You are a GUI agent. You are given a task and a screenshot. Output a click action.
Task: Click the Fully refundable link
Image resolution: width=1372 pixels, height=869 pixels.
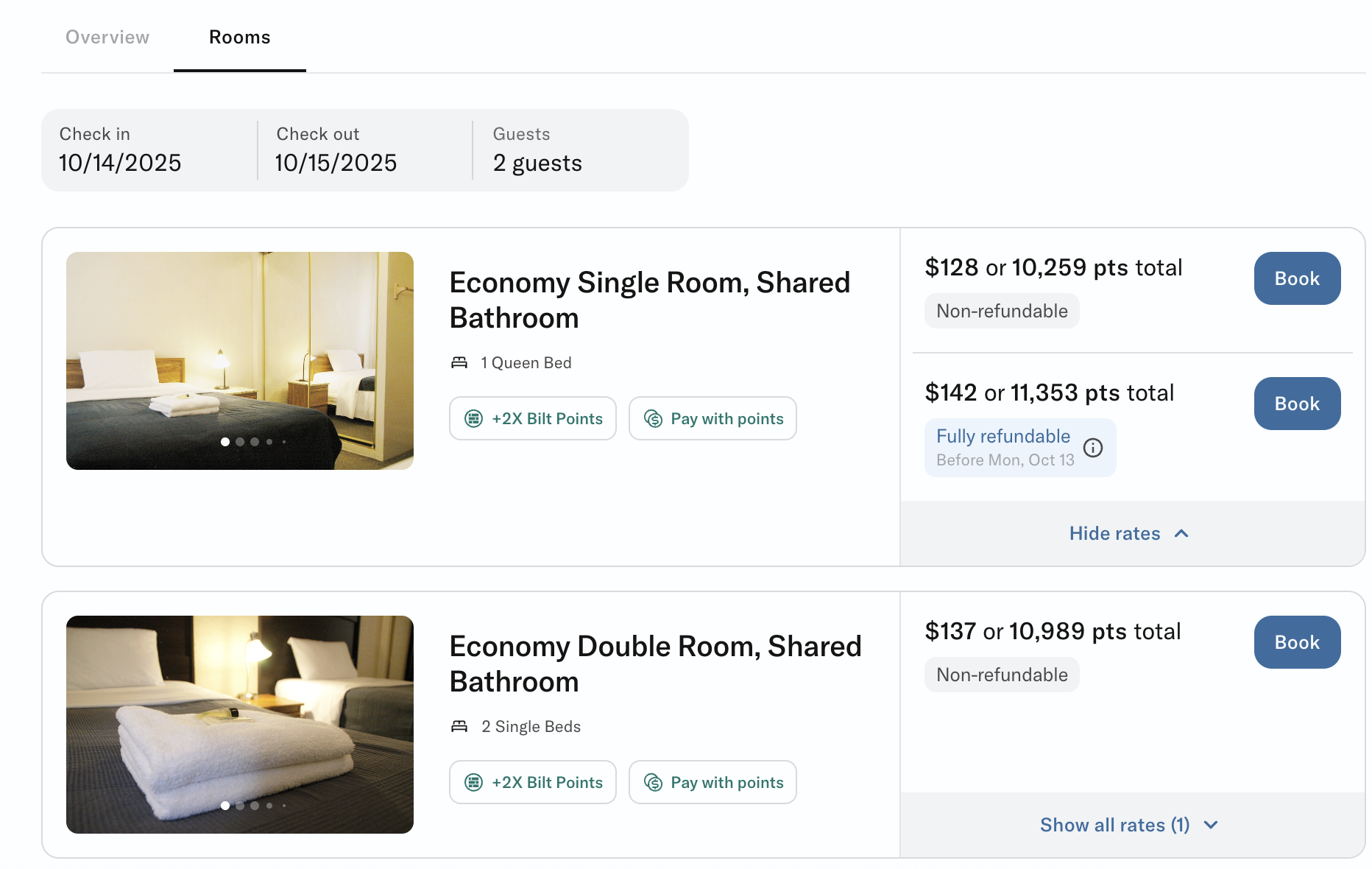1003,436
